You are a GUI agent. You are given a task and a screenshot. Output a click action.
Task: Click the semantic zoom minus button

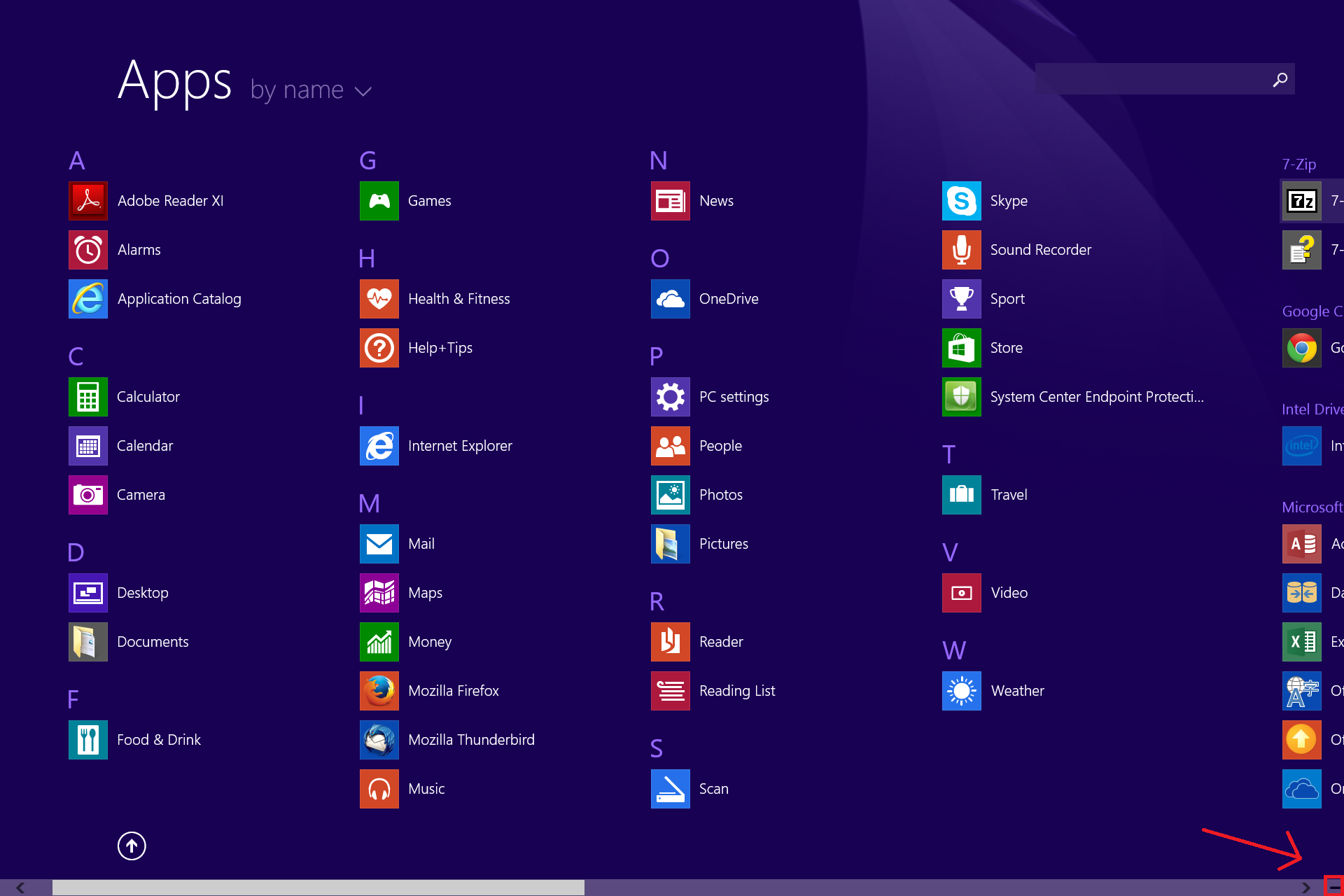(1334, 886)
